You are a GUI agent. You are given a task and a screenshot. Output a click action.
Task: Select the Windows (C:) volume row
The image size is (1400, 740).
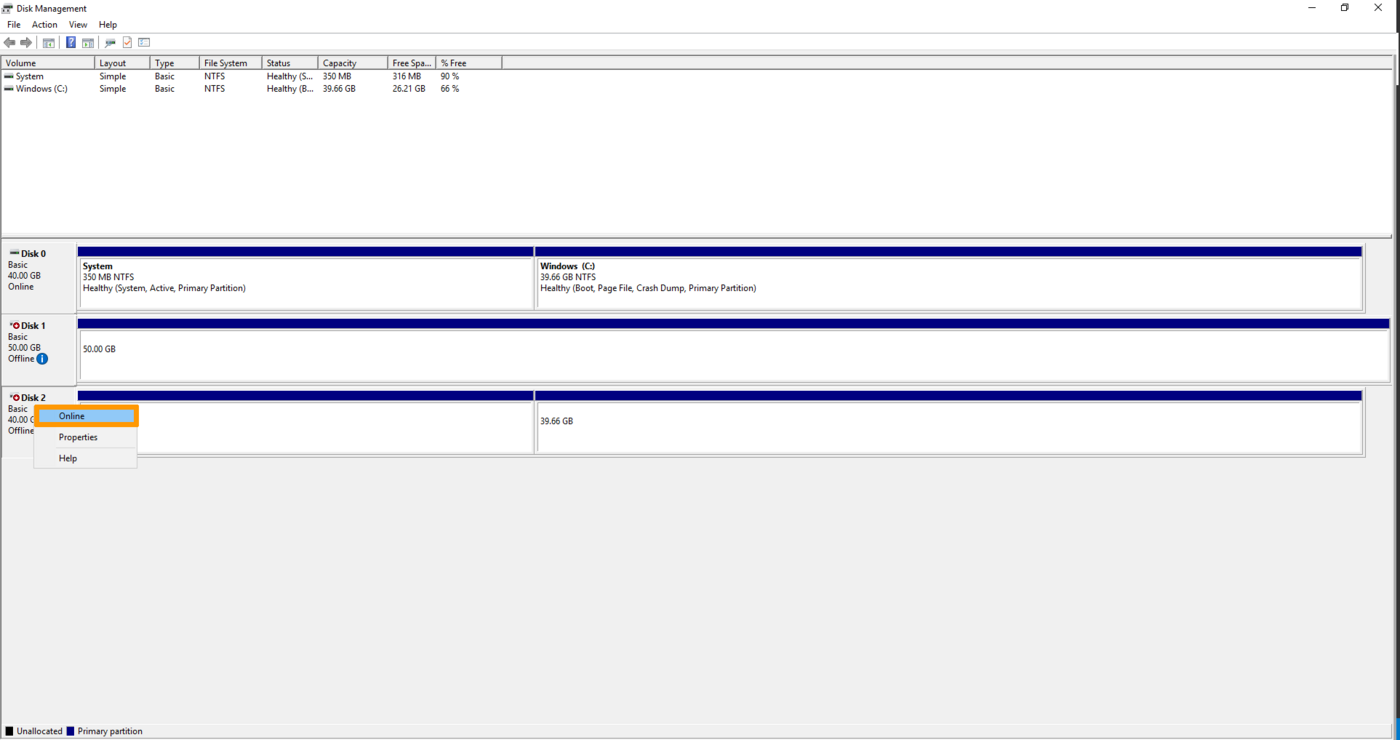40,88
